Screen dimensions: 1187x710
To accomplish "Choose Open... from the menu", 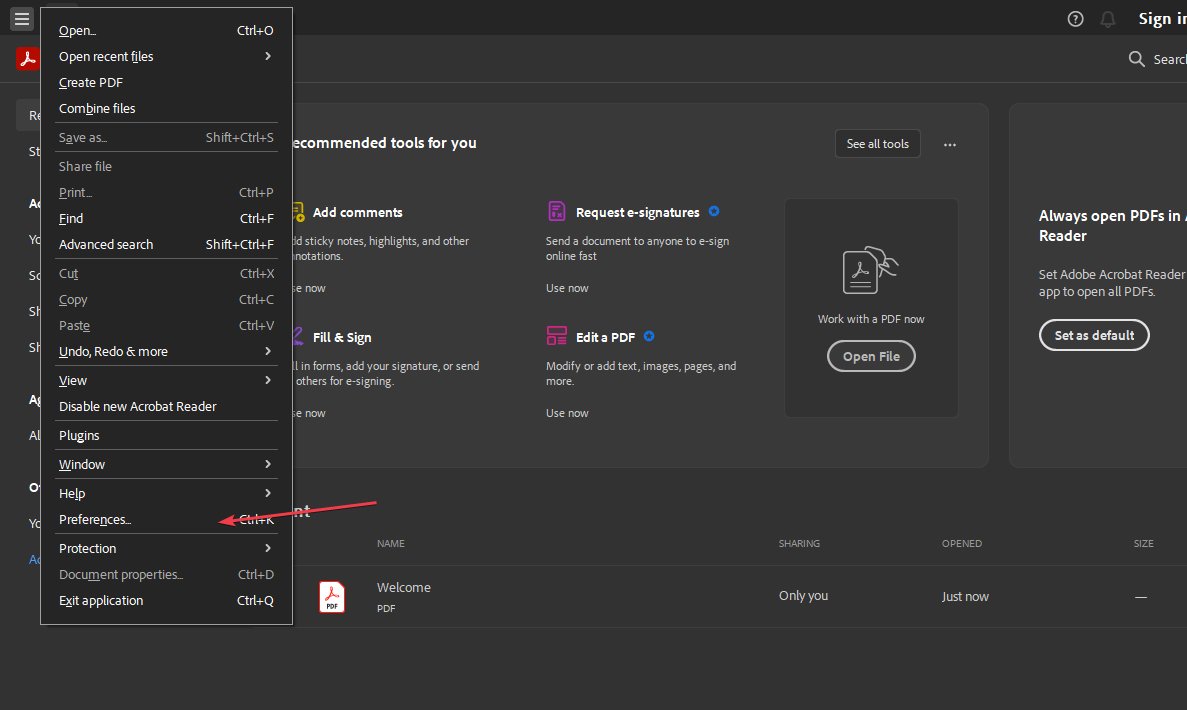I will 167,30.
